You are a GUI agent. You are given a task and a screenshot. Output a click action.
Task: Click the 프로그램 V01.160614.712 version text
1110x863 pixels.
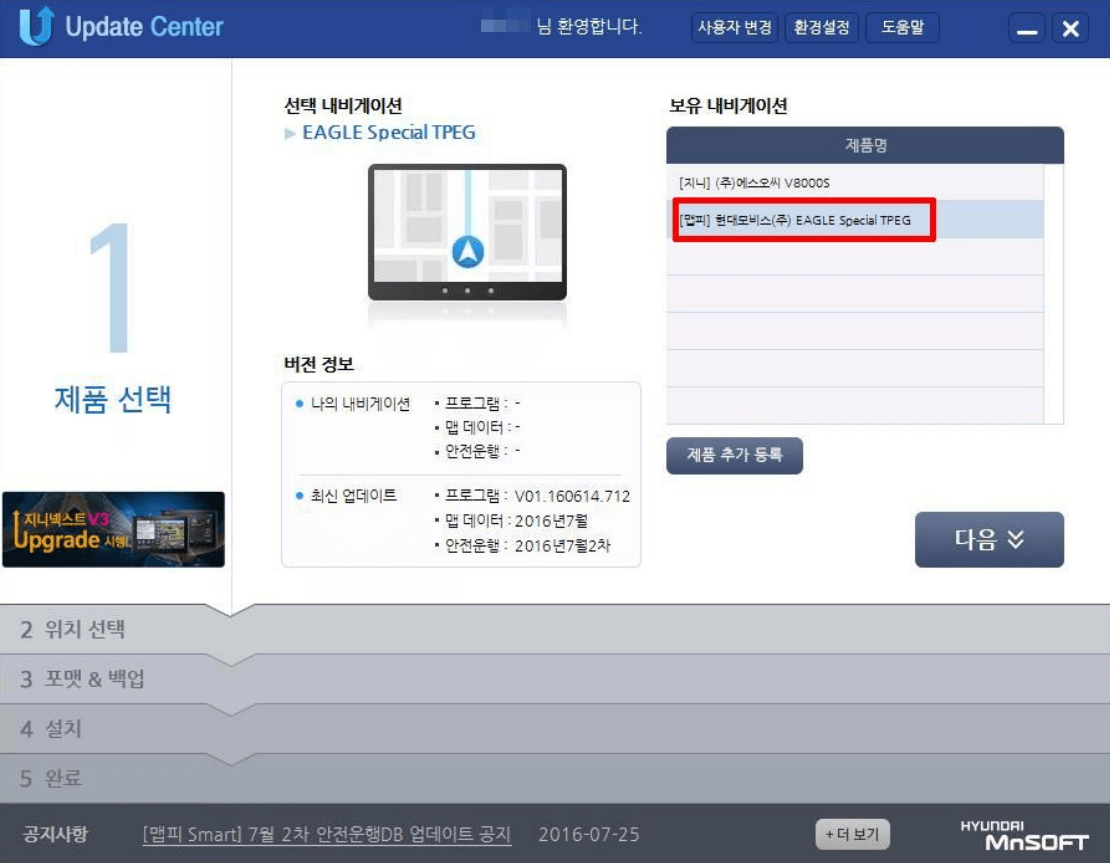click(537, 496)
